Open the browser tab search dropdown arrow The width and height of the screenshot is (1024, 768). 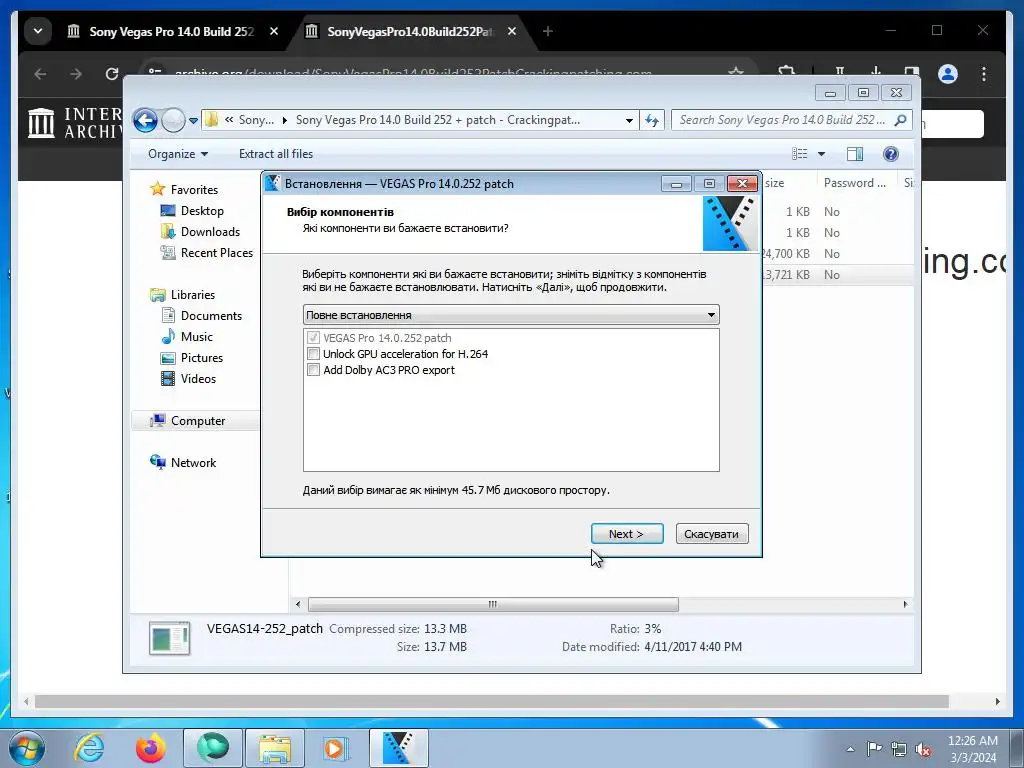(38, 31)
